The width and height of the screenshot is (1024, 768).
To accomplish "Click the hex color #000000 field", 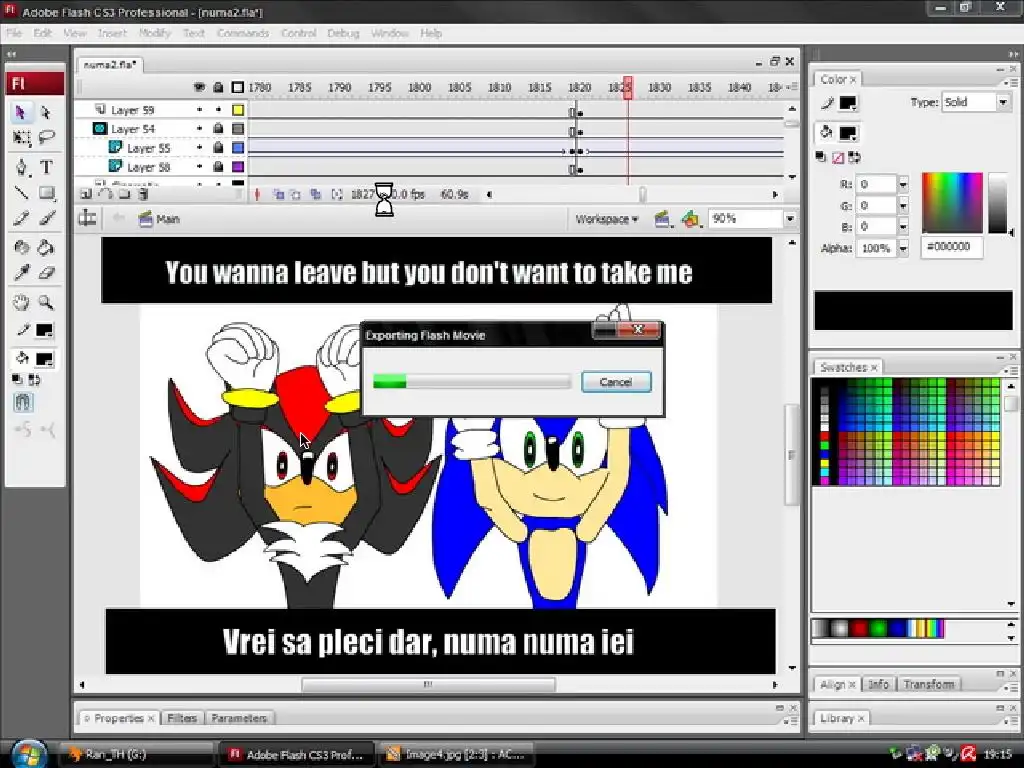I will point(952,247).
